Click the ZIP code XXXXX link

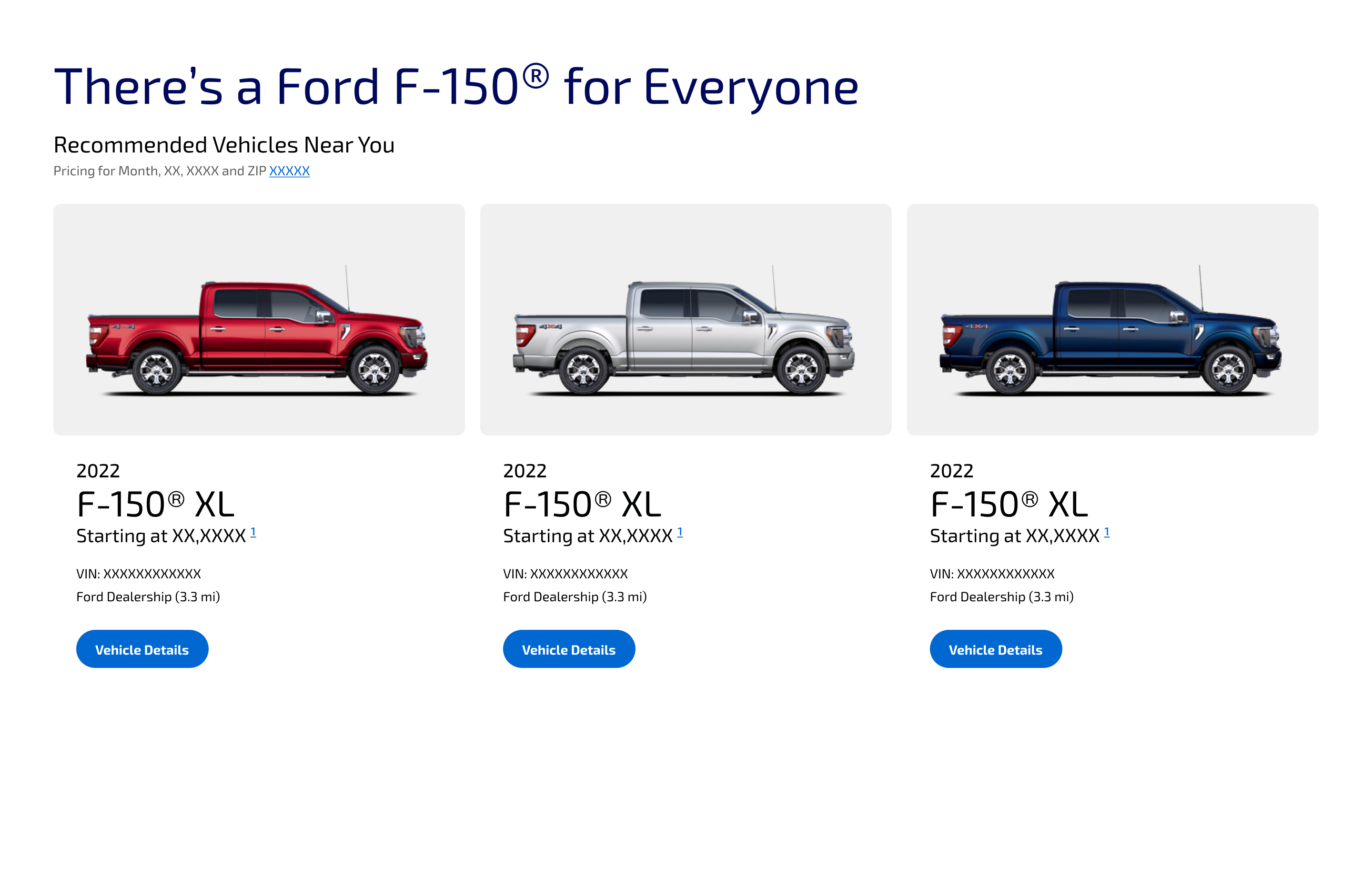[289, 171]
